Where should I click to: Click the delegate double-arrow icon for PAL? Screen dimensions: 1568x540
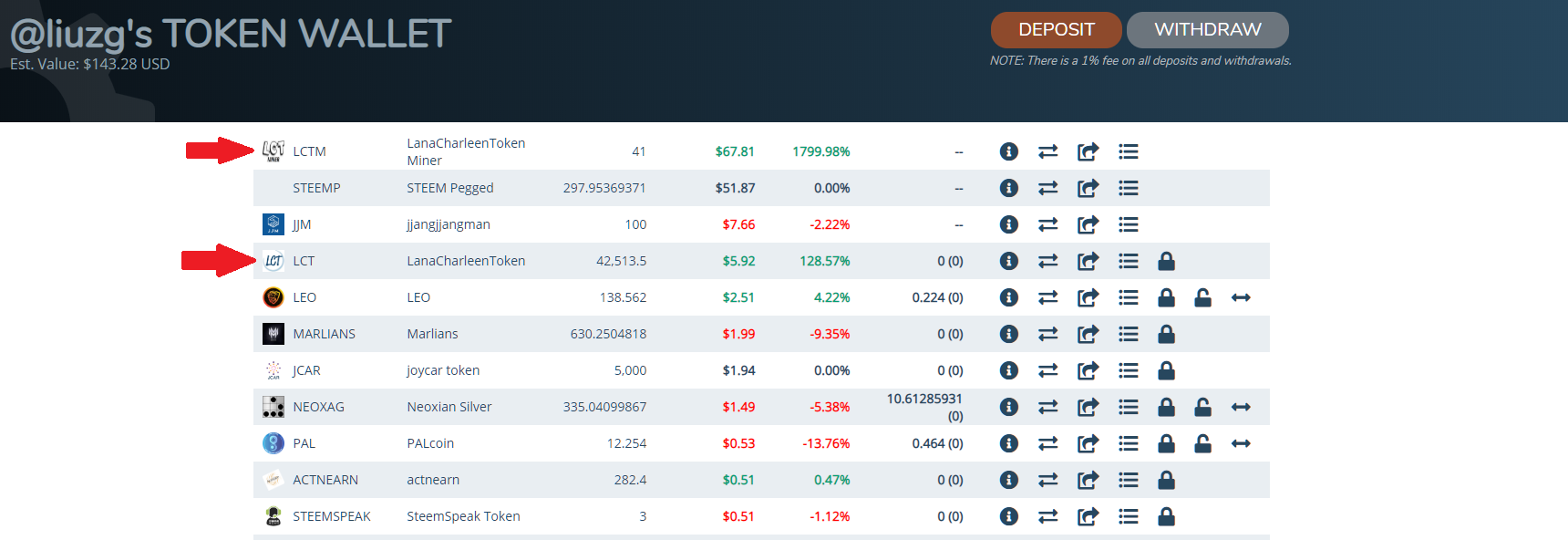point(1241,443)
